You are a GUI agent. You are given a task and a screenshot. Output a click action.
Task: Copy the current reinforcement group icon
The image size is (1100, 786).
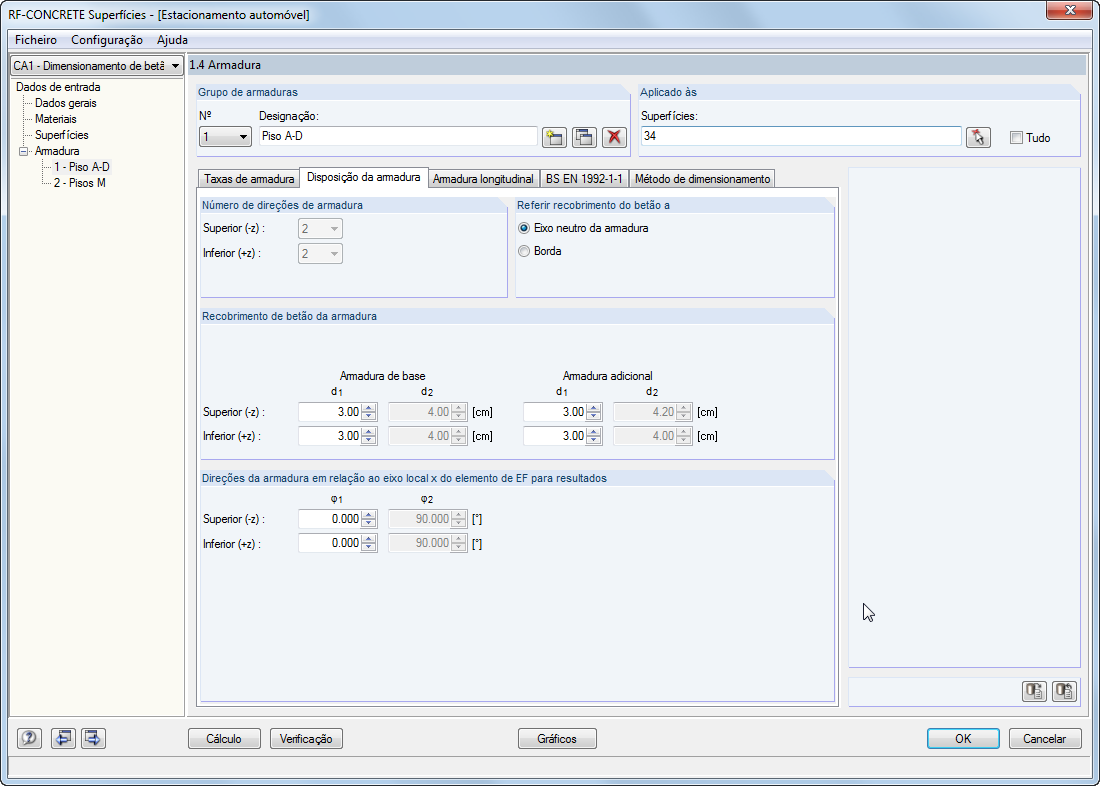coord(584,137)
